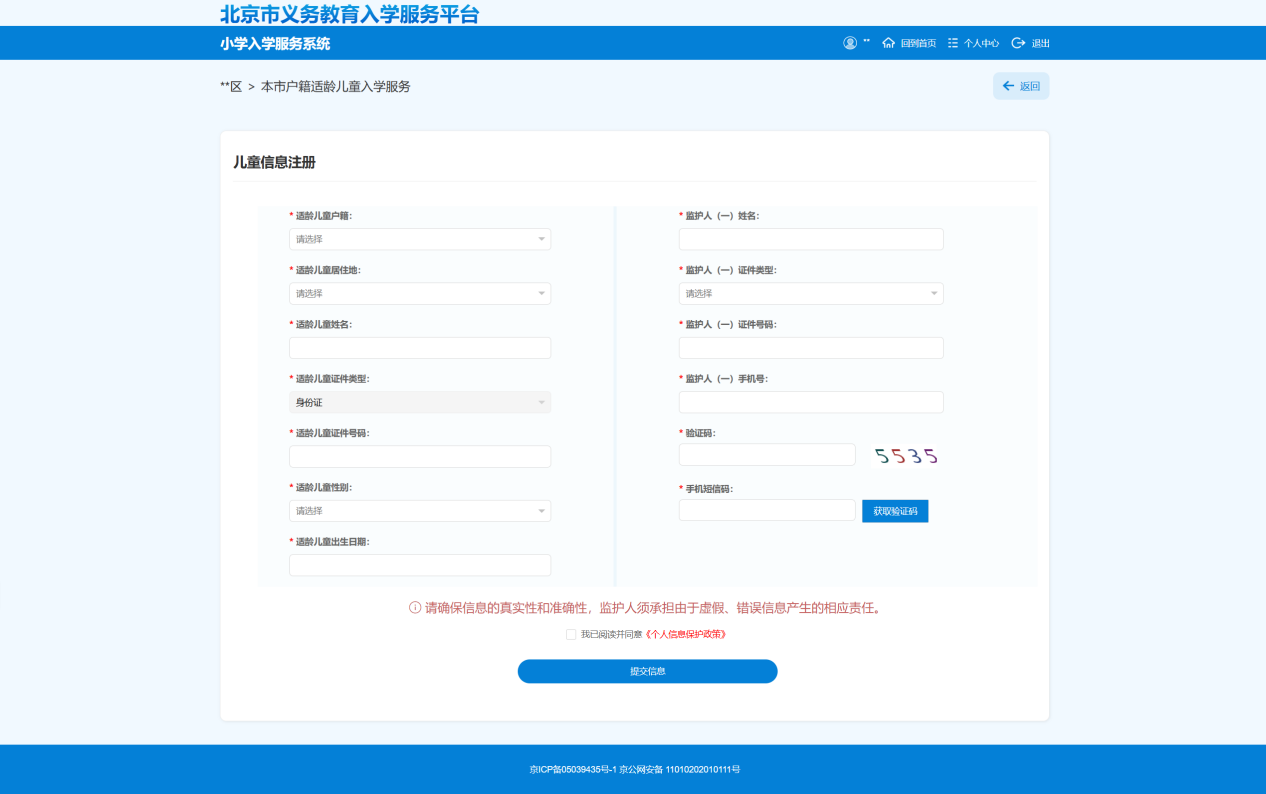The height and width of the screenshot is (794, 1266).
Task: Expand the 适龄儿童户籍 dropdown
Action: [420, 239]
